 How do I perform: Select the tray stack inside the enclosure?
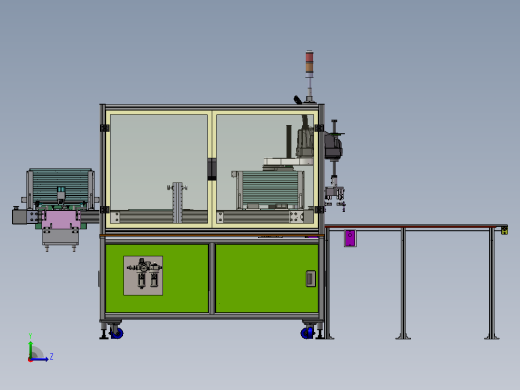click(x=270, y=189)
